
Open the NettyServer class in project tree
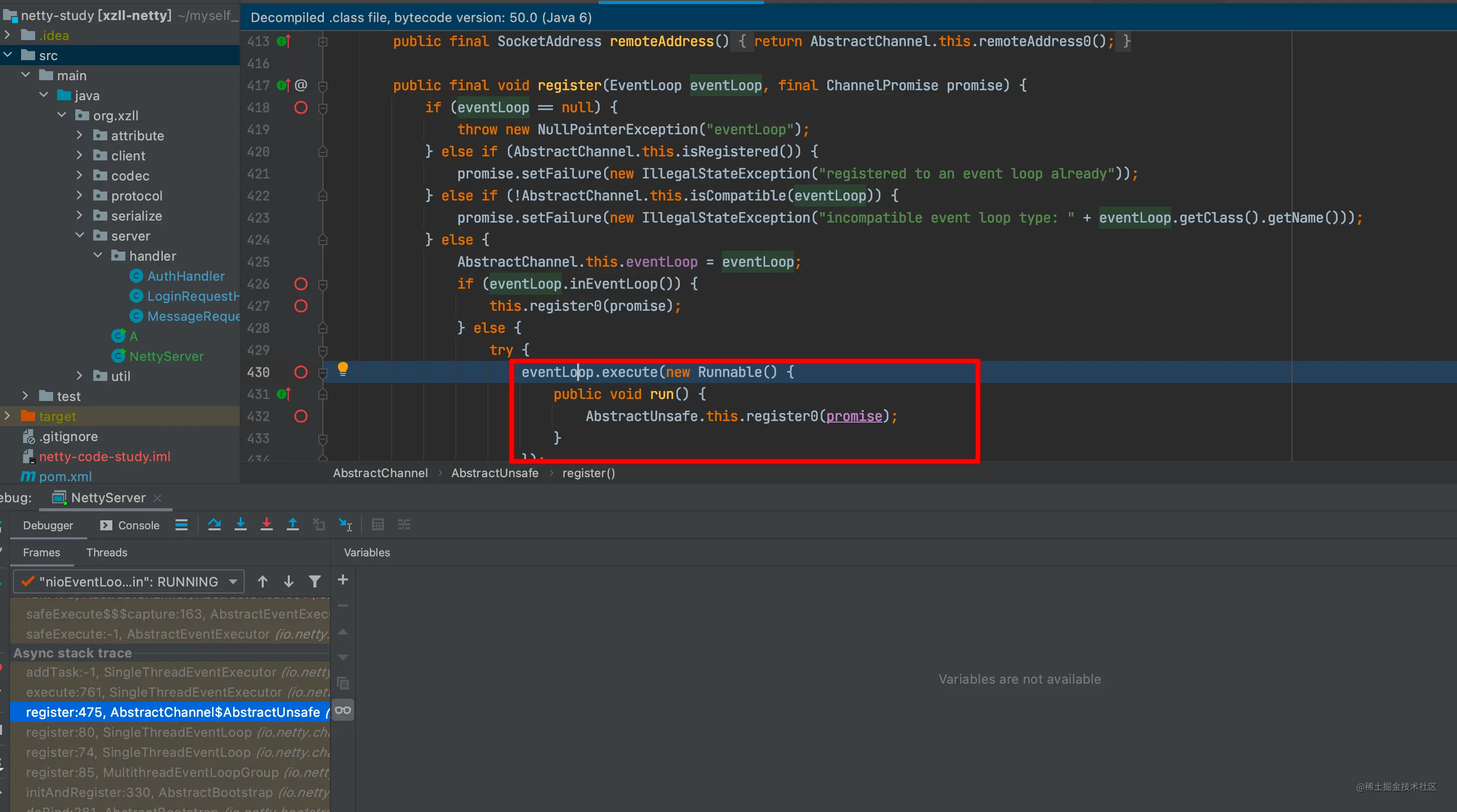click(166, 356)
